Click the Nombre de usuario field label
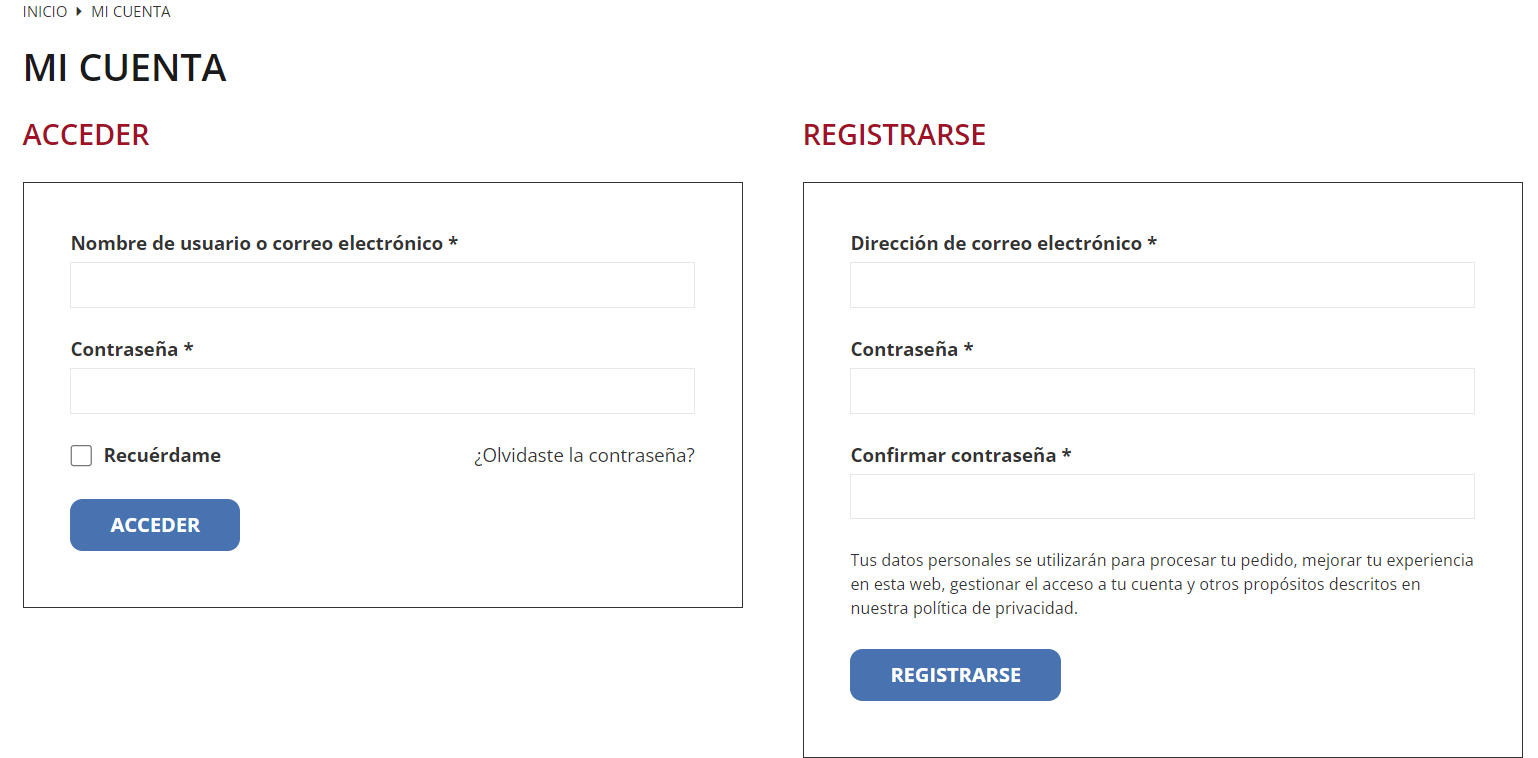The width and height of the screenshot is (1538, 758). tap(257, 243)
